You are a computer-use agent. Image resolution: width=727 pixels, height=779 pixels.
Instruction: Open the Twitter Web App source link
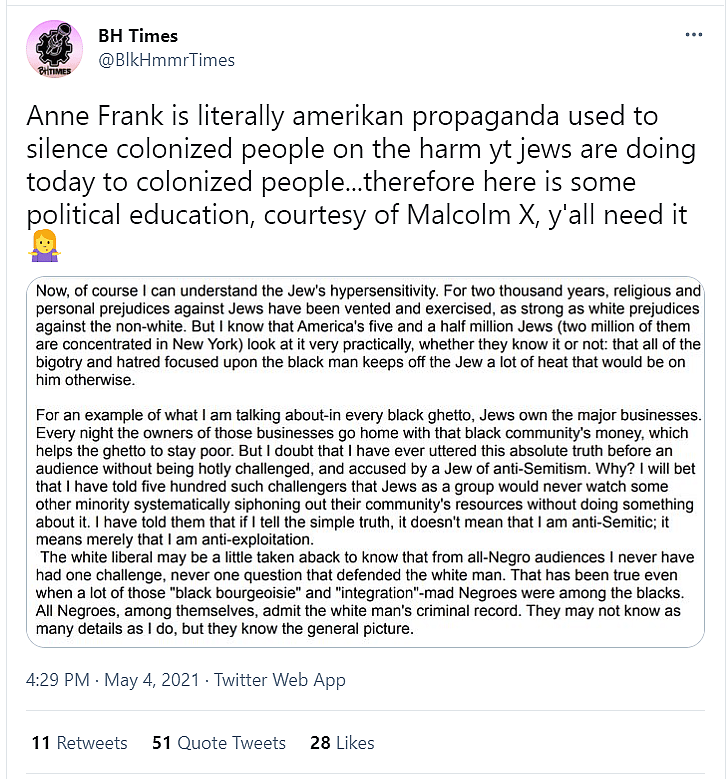tap(283, 680)
